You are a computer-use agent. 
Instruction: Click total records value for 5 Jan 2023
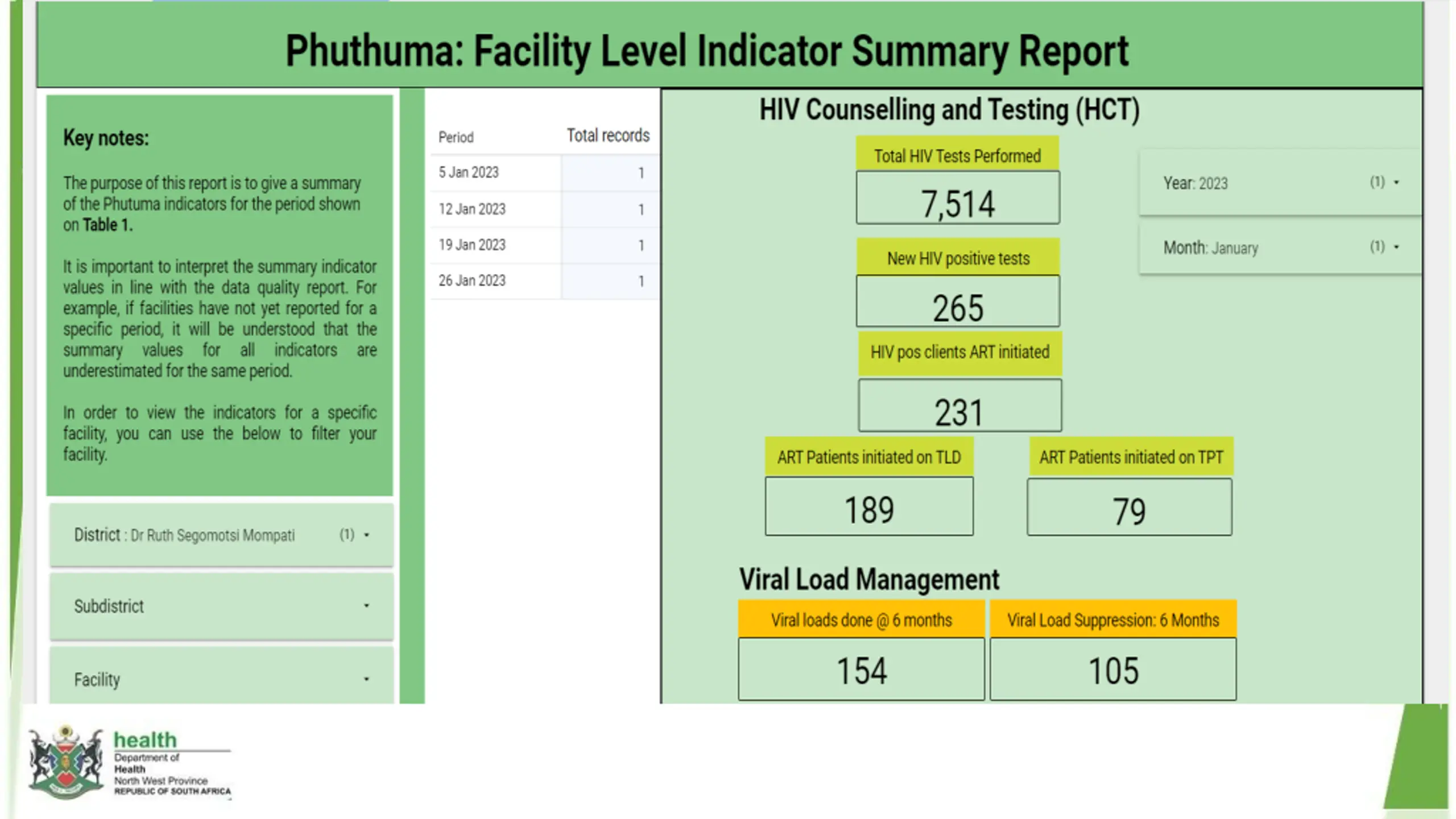click(x=640, y=173)
